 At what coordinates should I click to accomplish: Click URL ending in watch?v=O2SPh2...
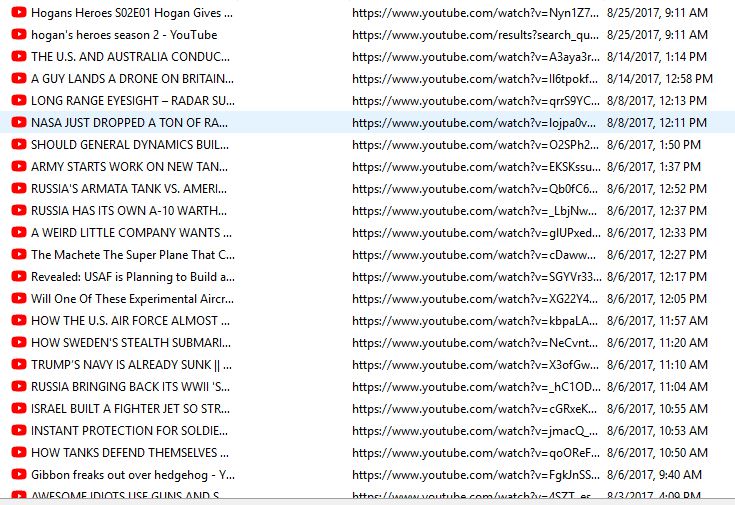point(475,145)
